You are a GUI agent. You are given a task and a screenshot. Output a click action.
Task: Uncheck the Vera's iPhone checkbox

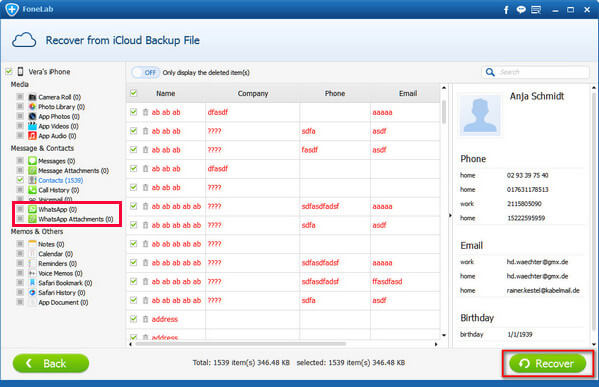(9, 71)
